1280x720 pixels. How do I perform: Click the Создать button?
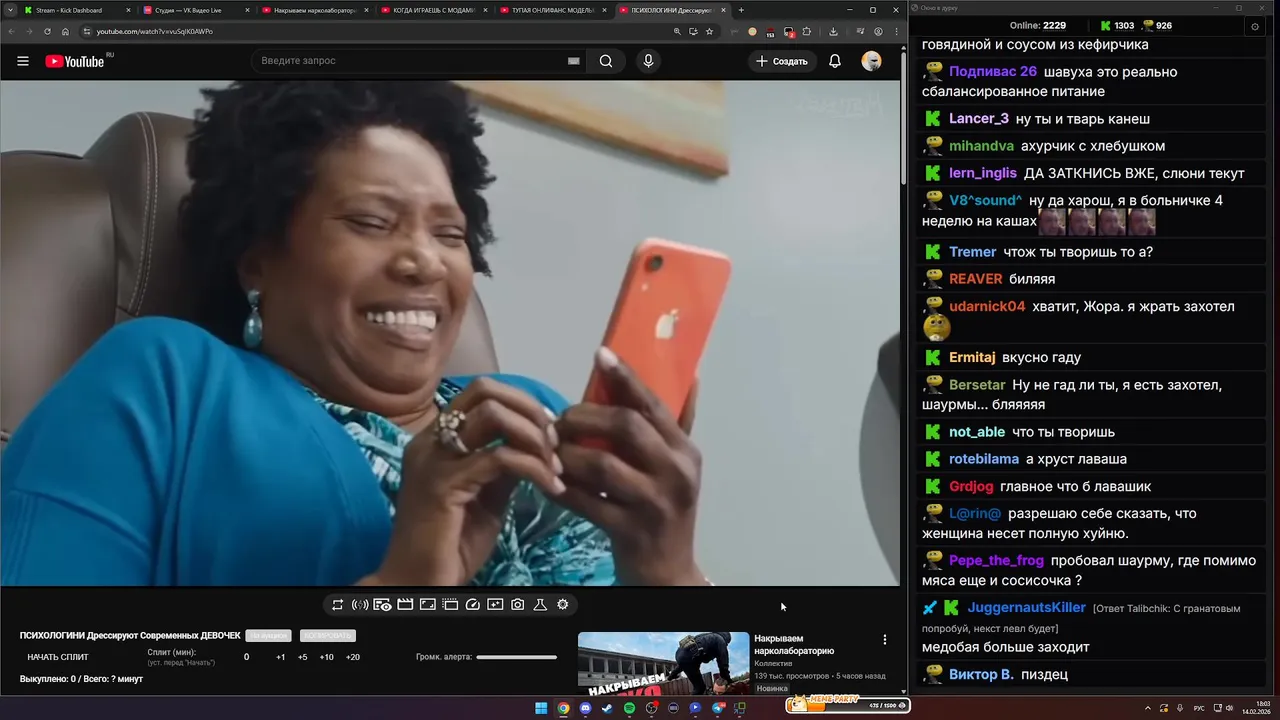coord(782,61)
